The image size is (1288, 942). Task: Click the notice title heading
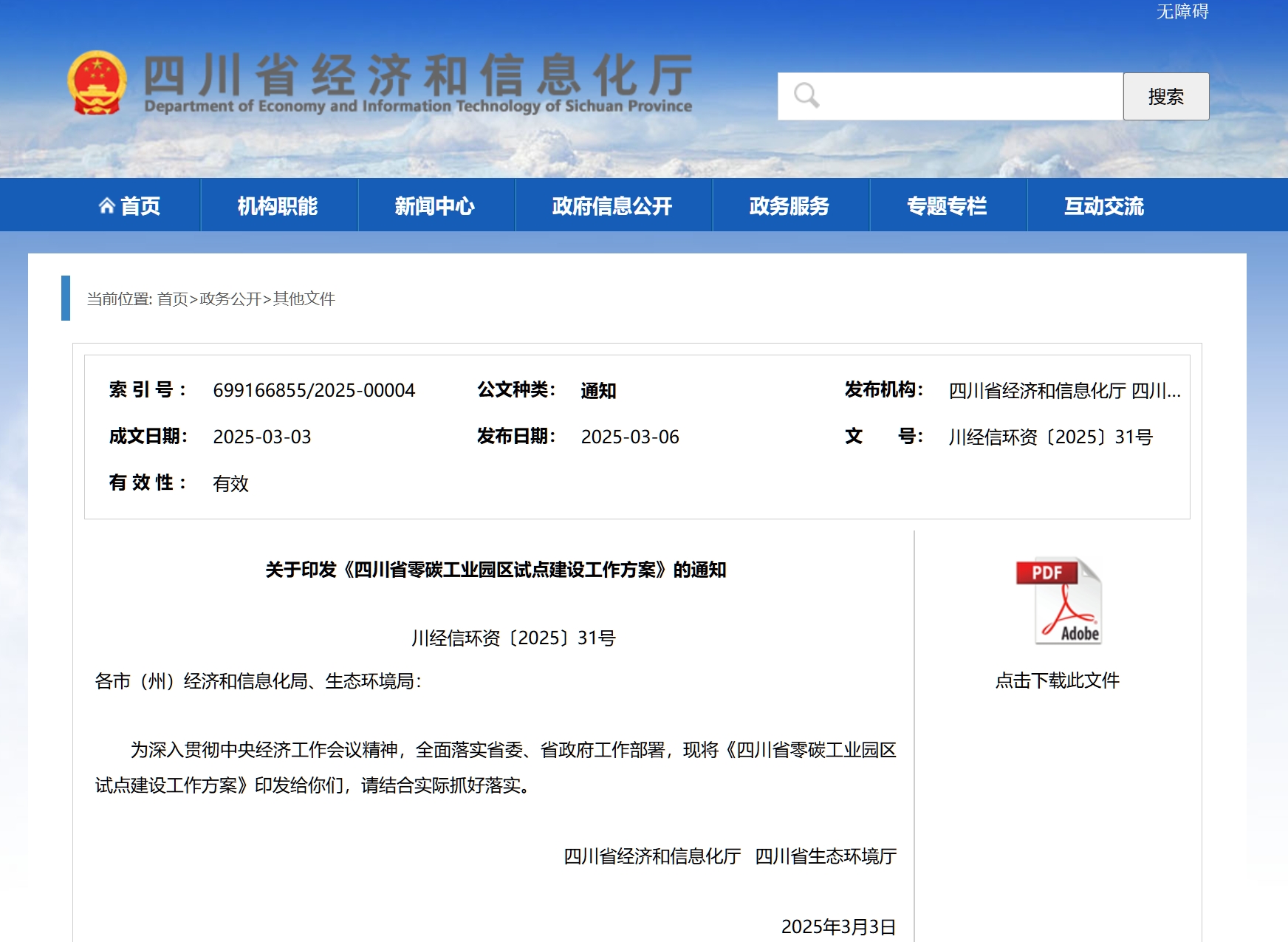pos(496,570)
